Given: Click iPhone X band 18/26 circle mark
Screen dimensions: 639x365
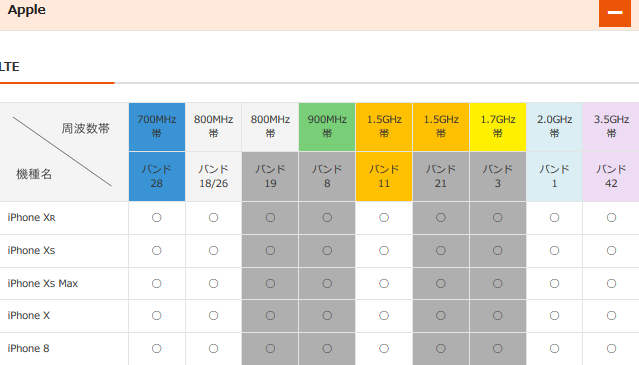Looking at the screenshot, I should [x=214, y=315].
